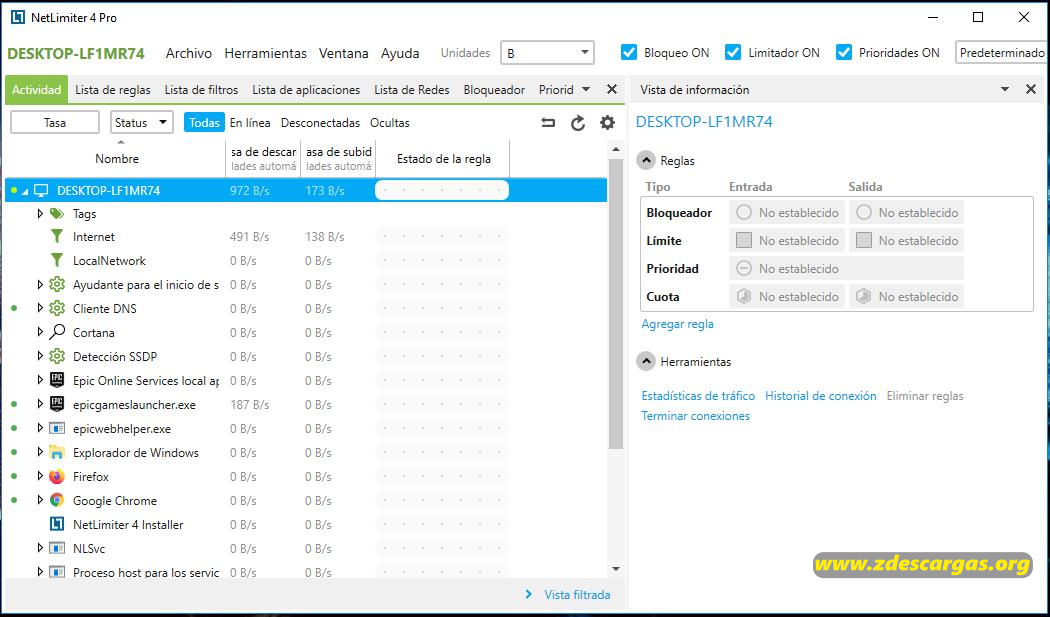Check the Límite Entrada checkbox
The image size is (1050, 617).
[x=744, y=241]
